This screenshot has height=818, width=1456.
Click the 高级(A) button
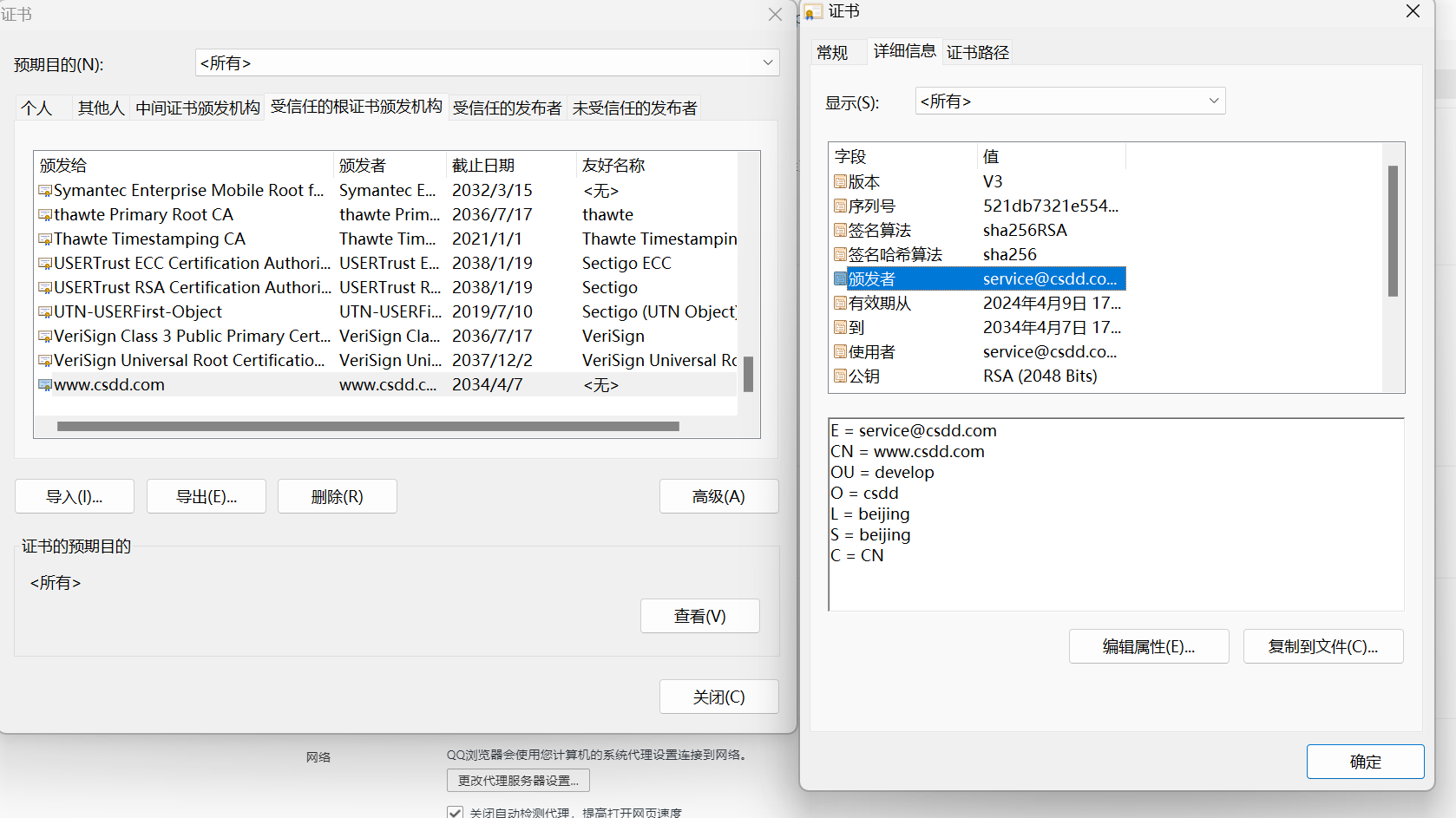pyautogui.click(x=718, y=496)
